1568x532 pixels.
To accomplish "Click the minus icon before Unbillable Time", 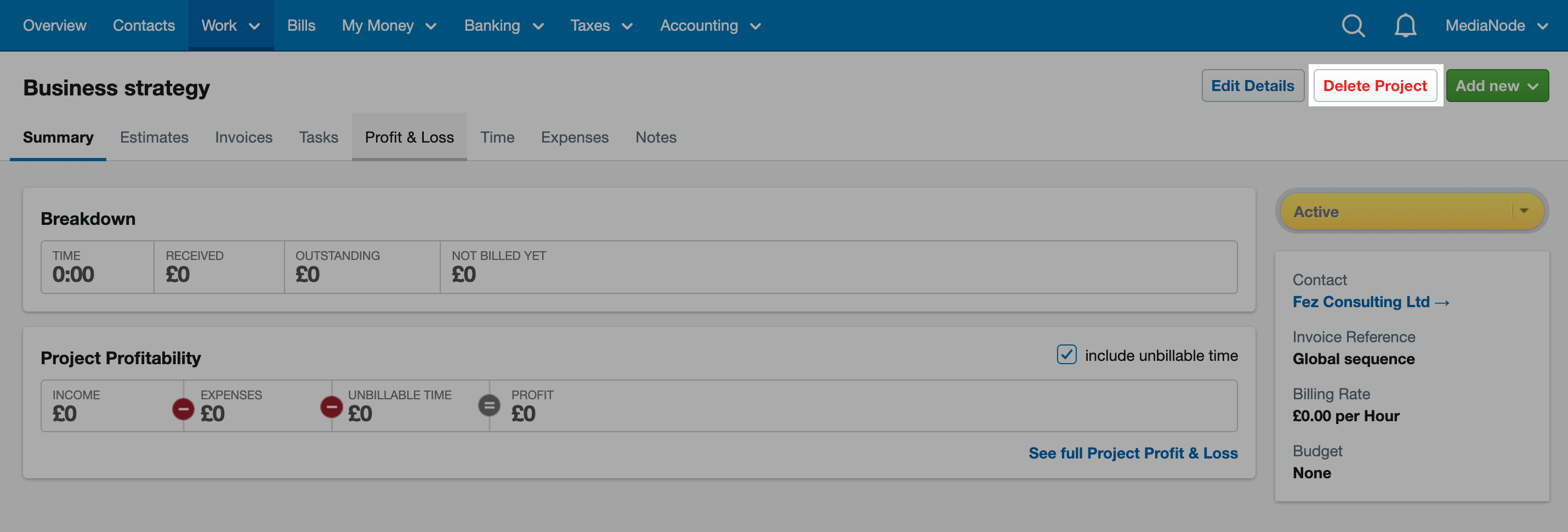I will click(x=331, y=406).
